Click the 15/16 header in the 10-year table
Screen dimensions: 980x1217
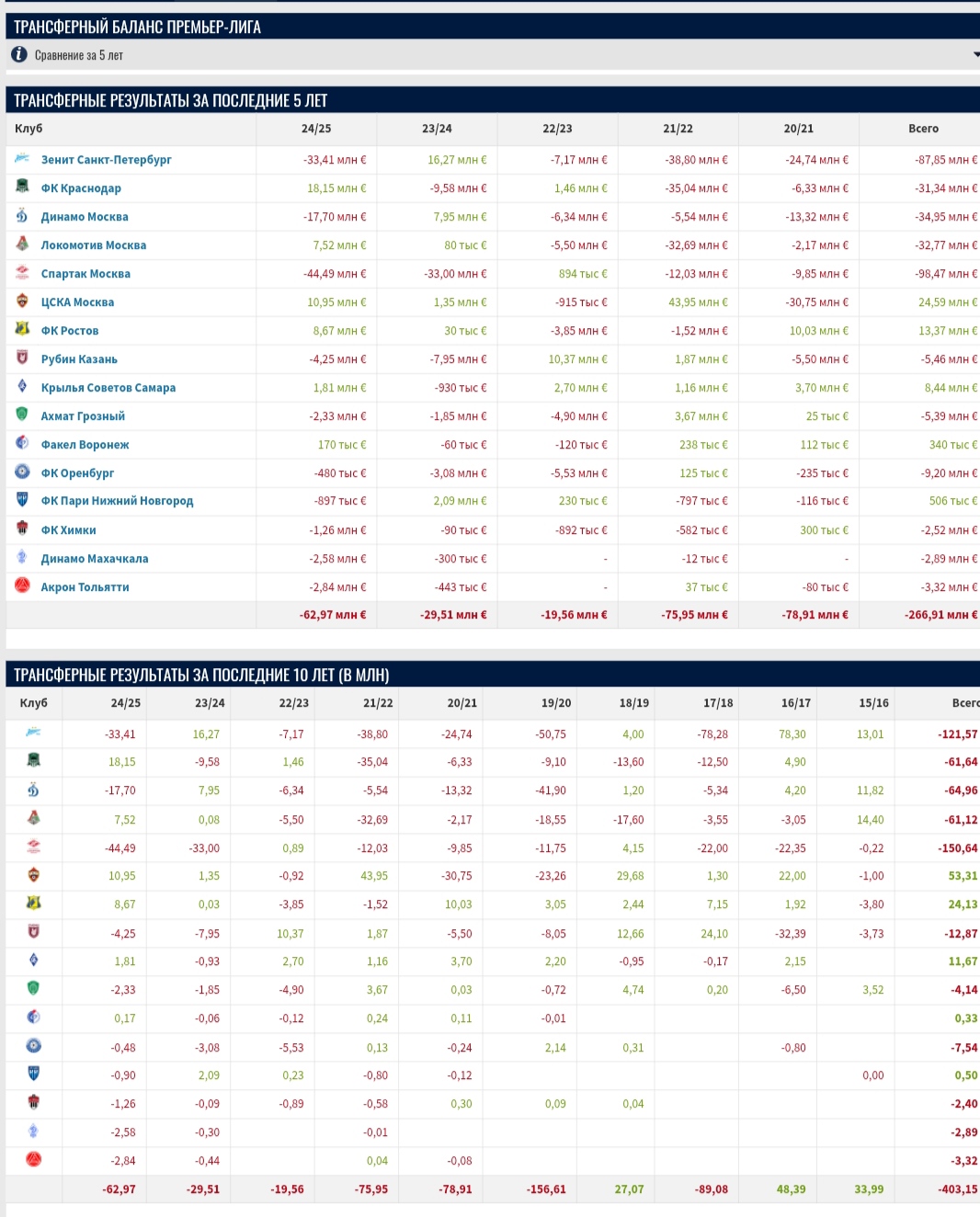873,703
